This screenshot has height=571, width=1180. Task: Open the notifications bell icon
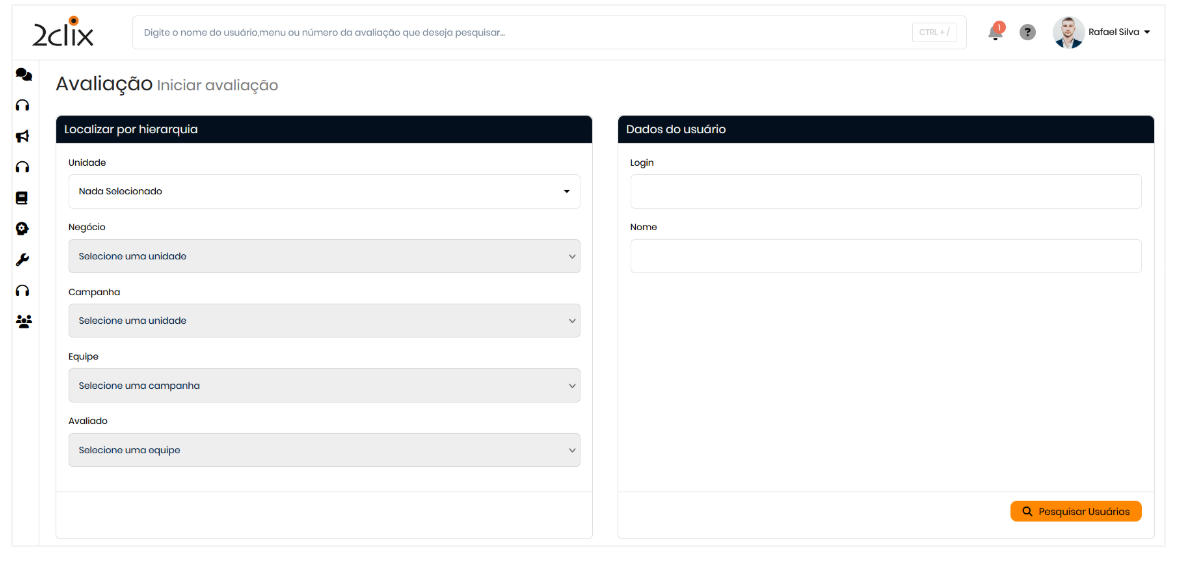pos(995,32)
